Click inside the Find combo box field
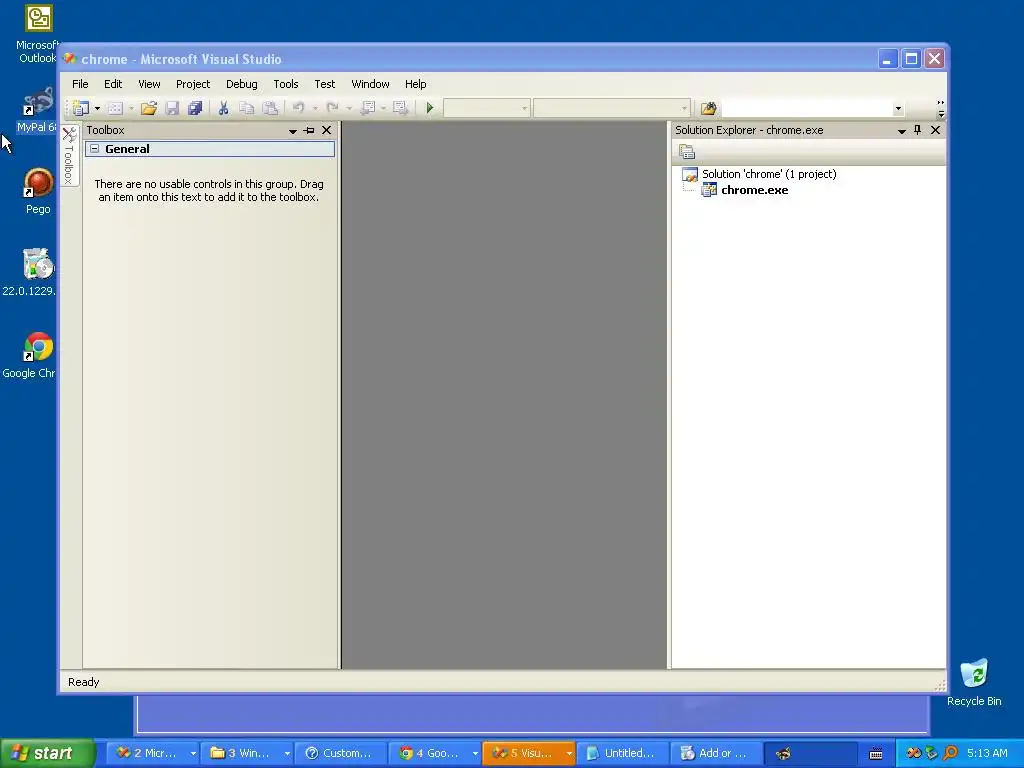 (806, 108)
